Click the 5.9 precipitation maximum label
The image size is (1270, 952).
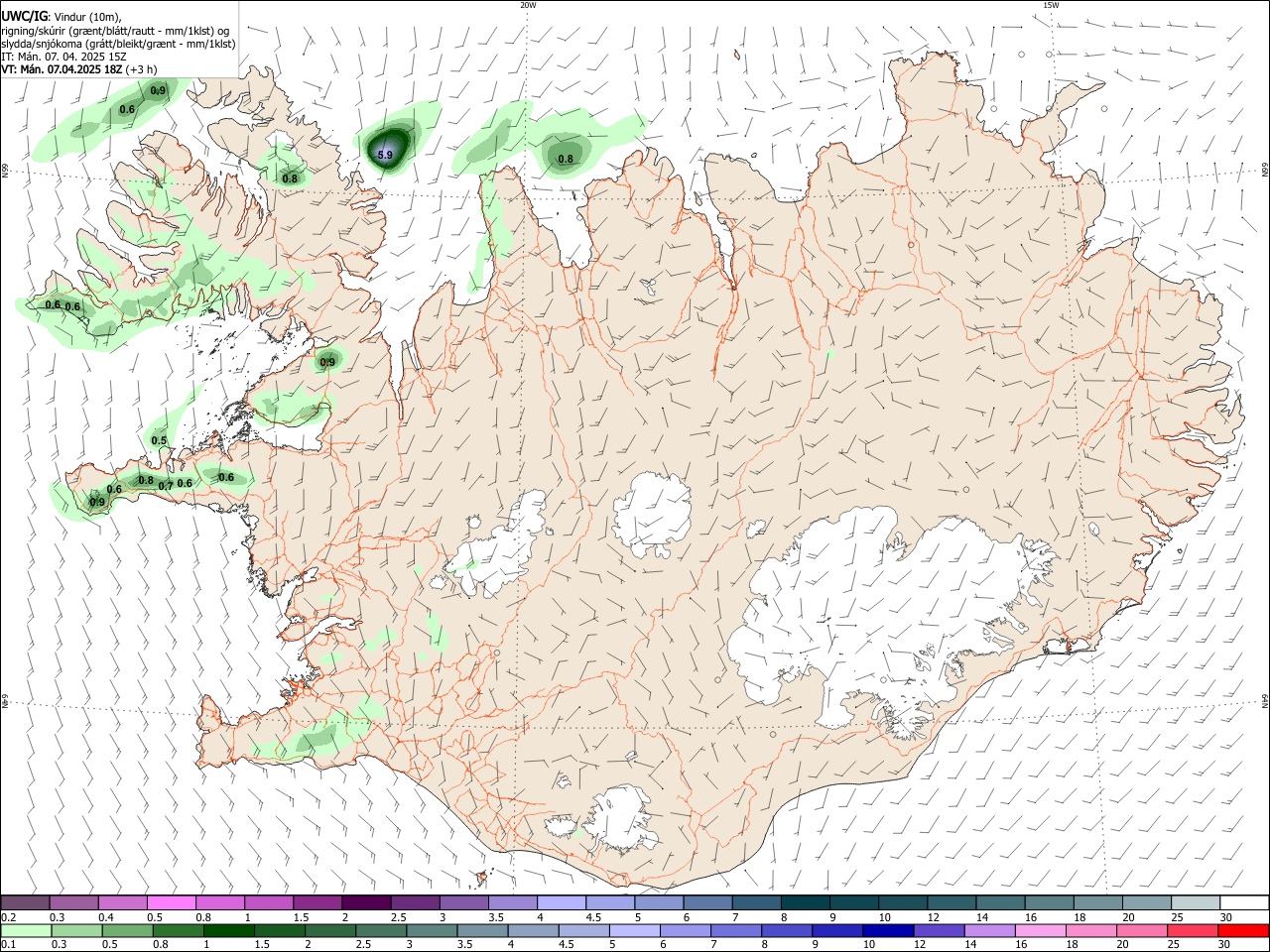(x=385, y=155)
